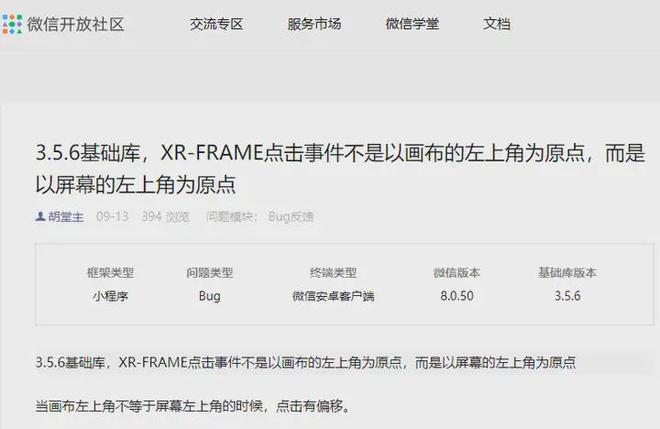Click the post date 09-13
The width and height of the screenshot is (660, 429).
[112, 217]
